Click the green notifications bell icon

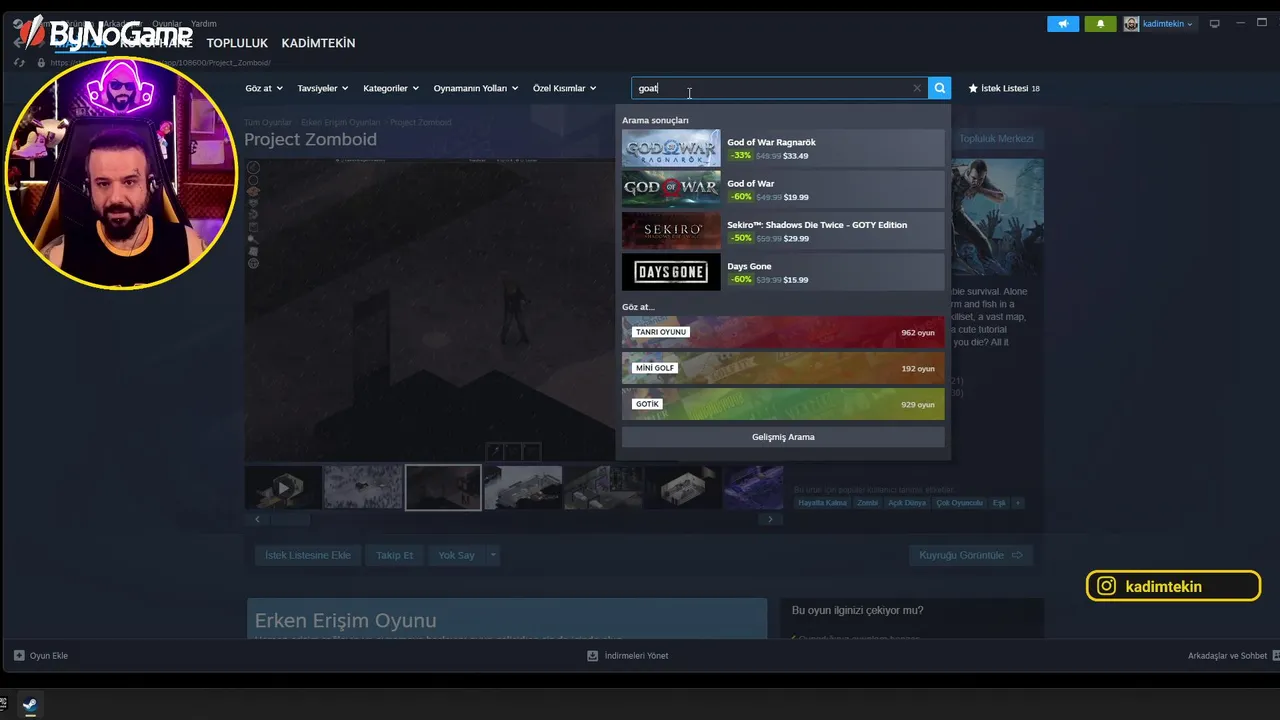coord(1100,24)
